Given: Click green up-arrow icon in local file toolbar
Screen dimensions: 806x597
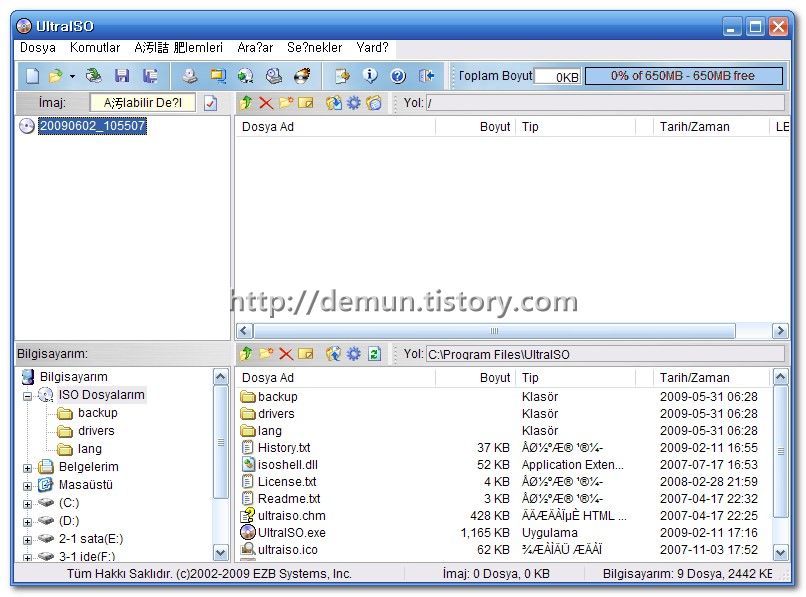Looking at the screenshot, I should click(x=246, y=354).
